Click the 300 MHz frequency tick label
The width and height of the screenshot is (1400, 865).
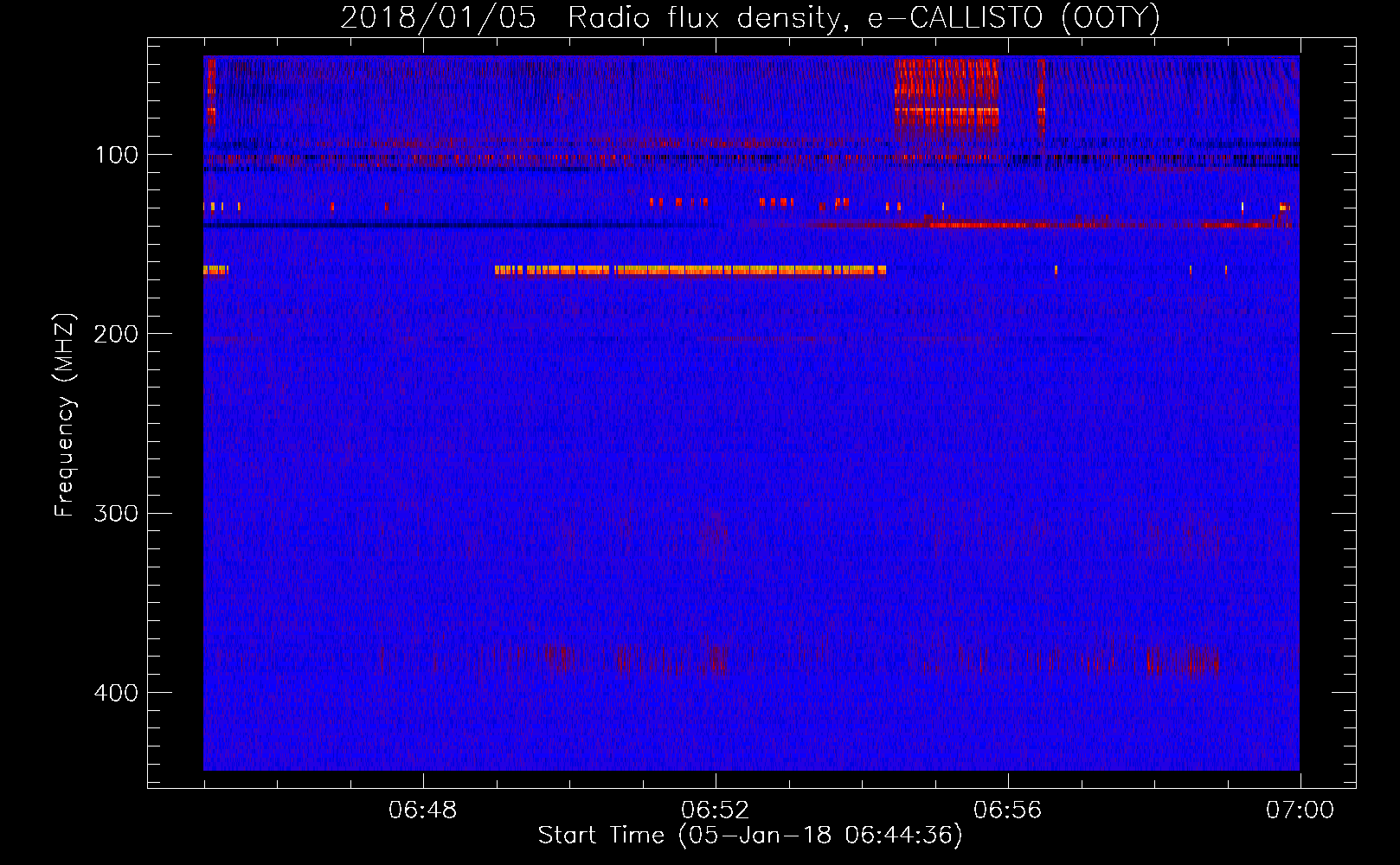(x=116, y=513)
